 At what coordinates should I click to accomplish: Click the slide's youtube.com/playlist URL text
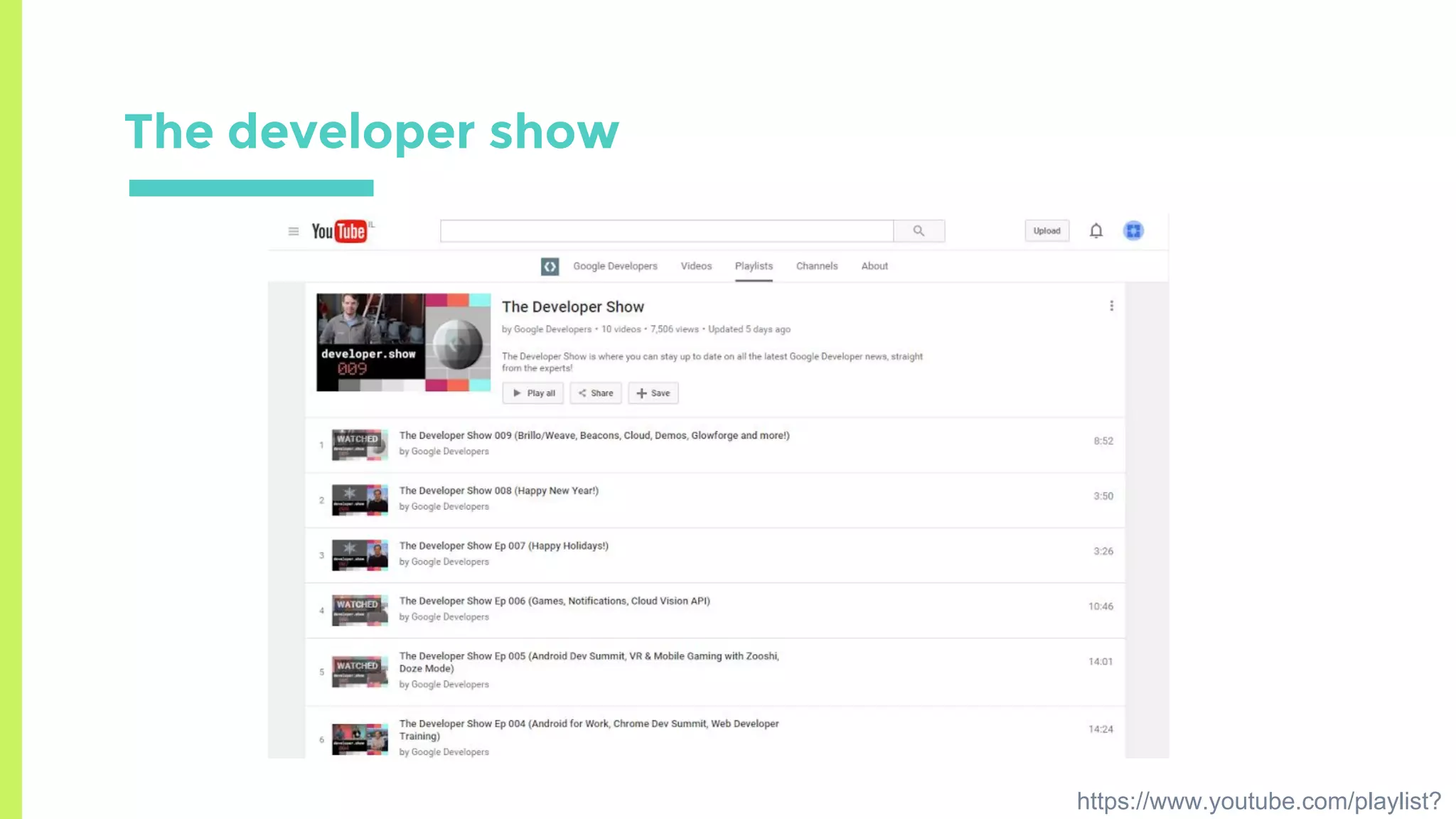coord(1258,801)
